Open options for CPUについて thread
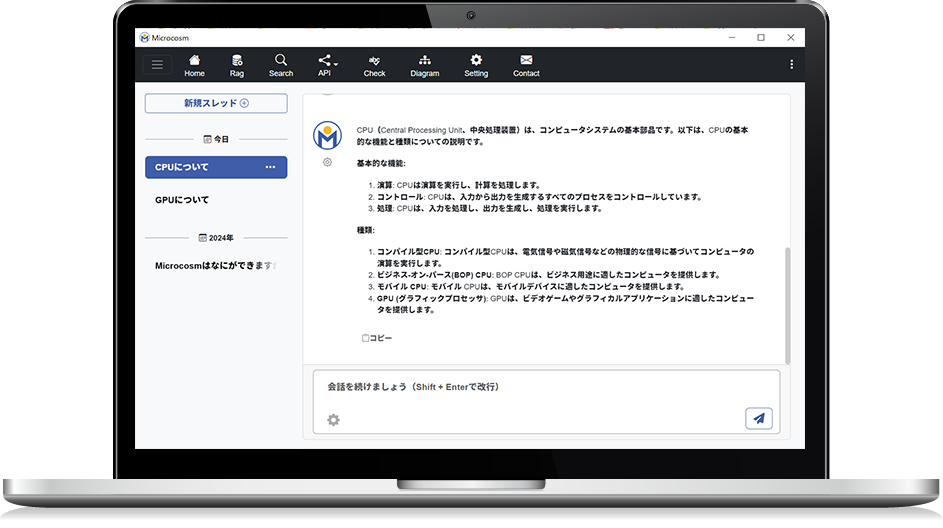The image size is (943, 528). 271,167
